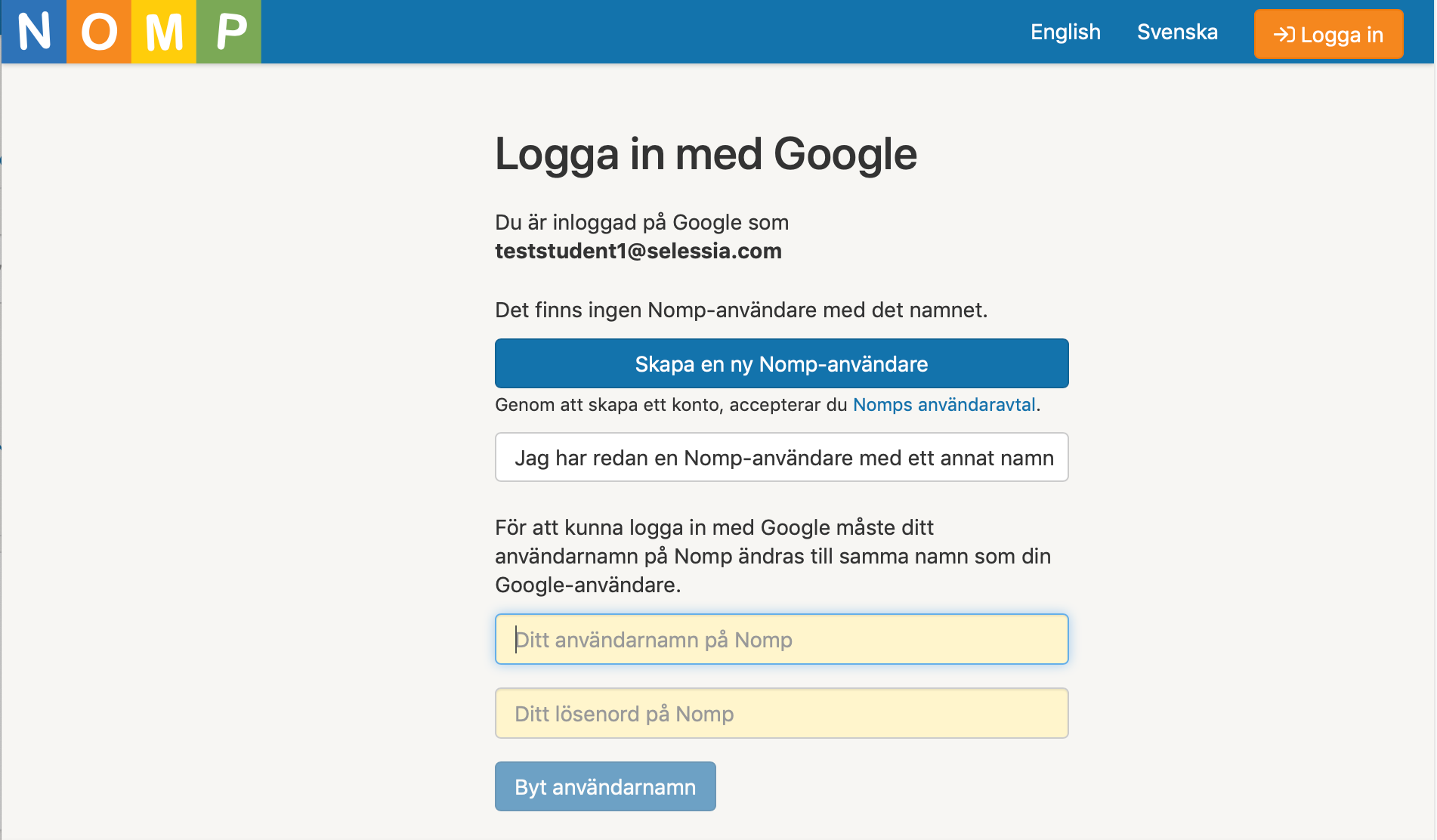Click the arrow icon in Logga in button
Viewport: 1437px width, 840px height.
point(1284,35)
